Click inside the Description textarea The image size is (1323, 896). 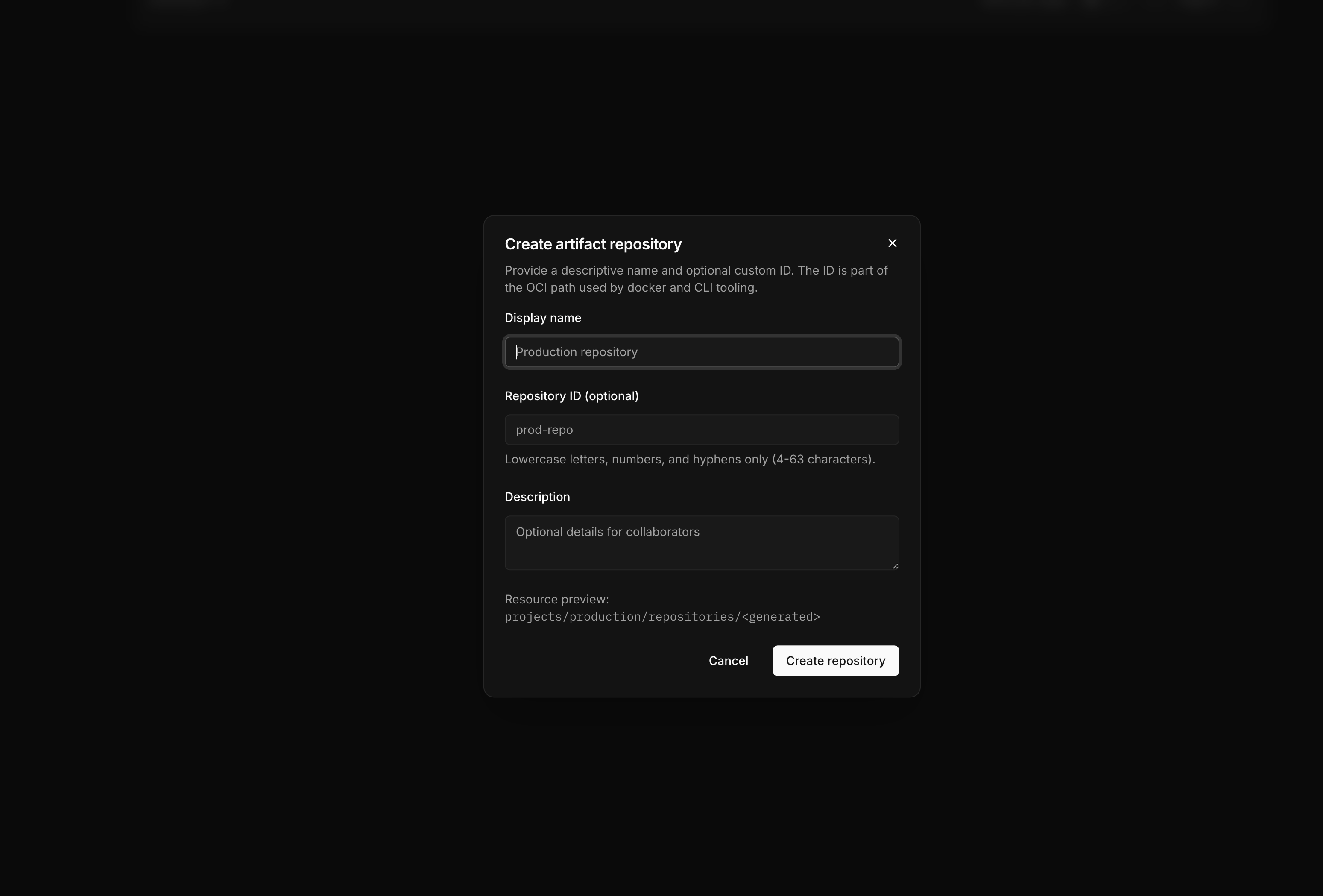tap(701, 541)
